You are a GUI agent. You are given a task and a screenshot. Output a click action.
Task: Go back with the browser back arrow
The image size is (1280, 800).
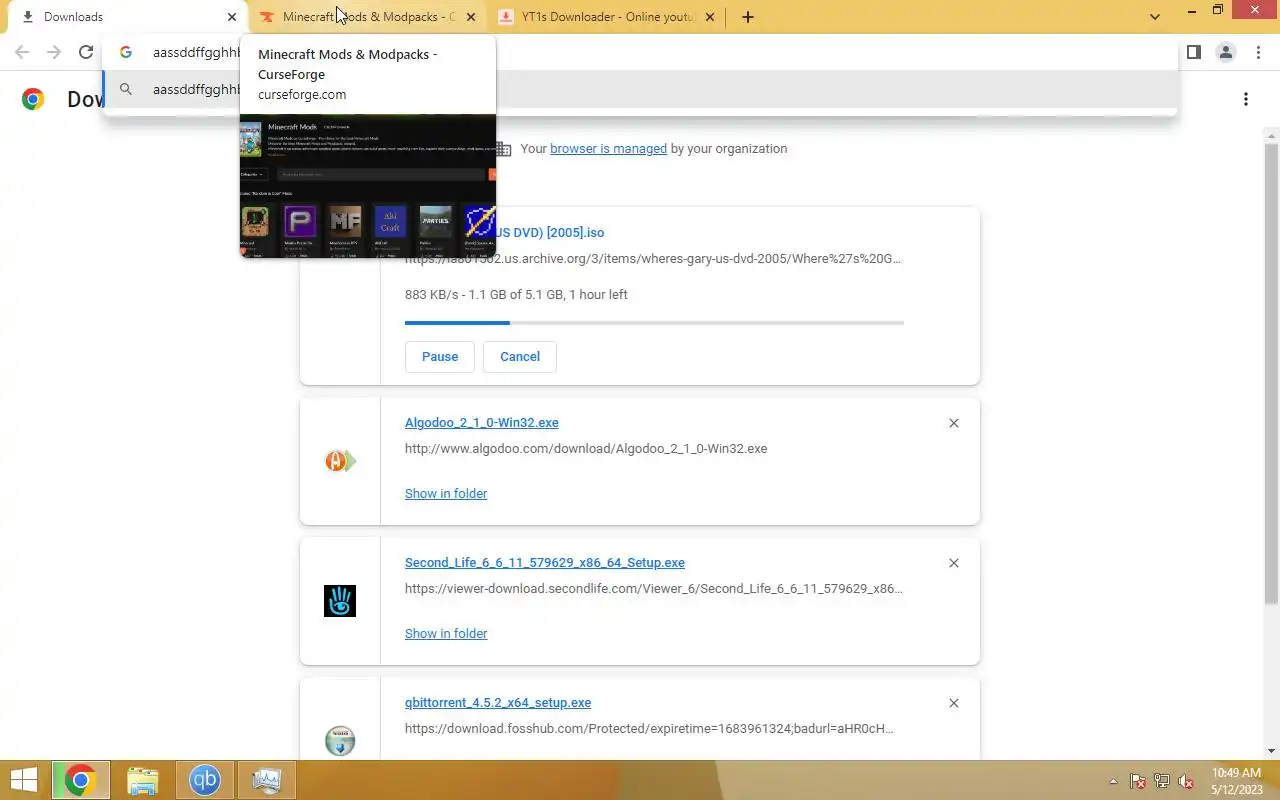22,52
